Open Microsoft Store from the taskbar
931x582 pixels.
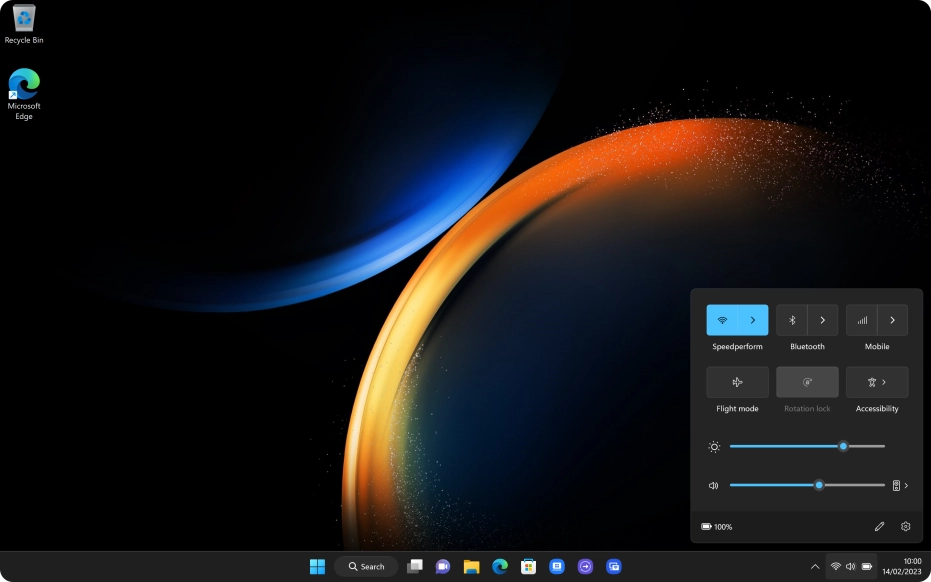click(527, 565)
